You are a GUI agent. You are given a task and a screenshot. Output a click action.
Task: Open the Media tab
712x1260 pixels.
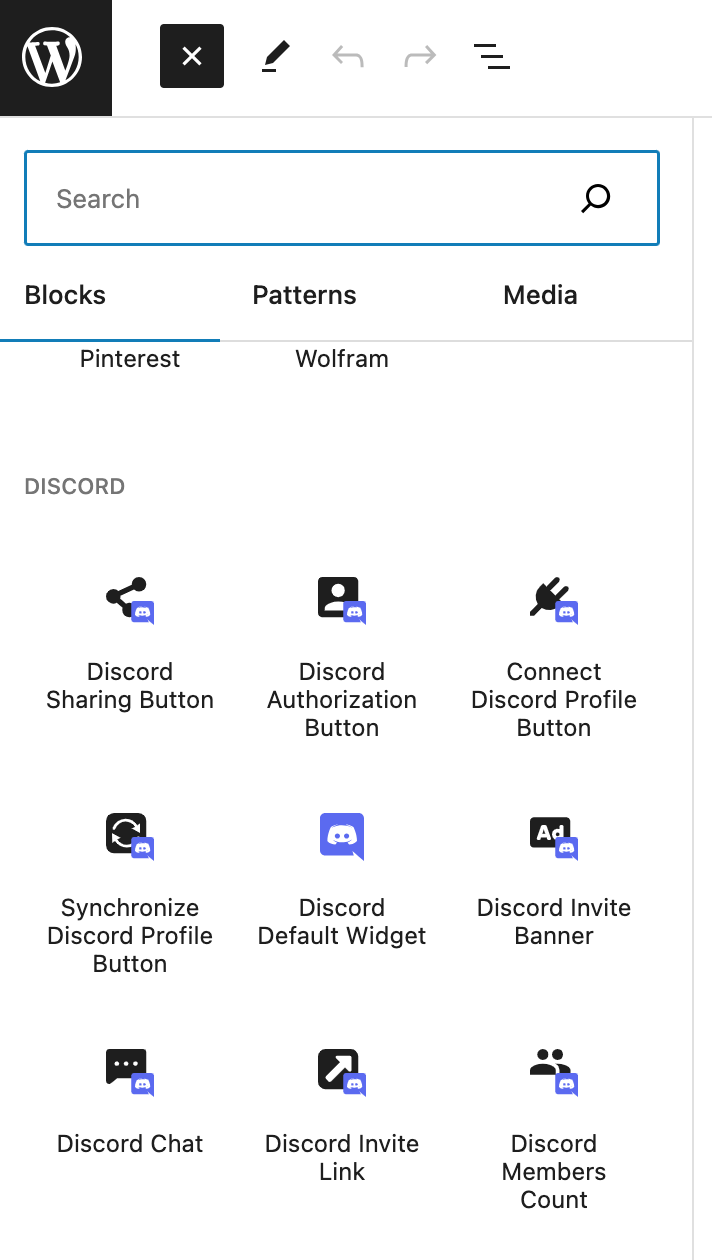coord(540,296)
